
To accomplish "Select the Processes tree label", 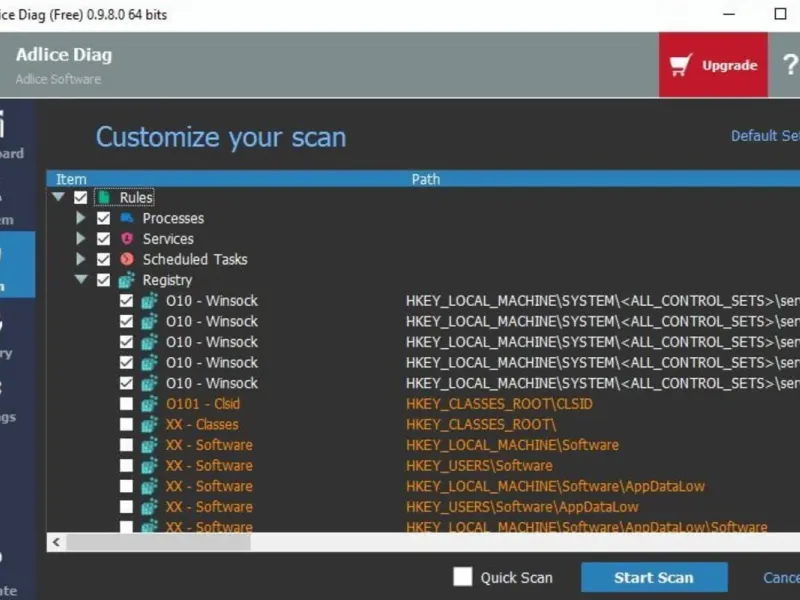I will click(173, 218).
